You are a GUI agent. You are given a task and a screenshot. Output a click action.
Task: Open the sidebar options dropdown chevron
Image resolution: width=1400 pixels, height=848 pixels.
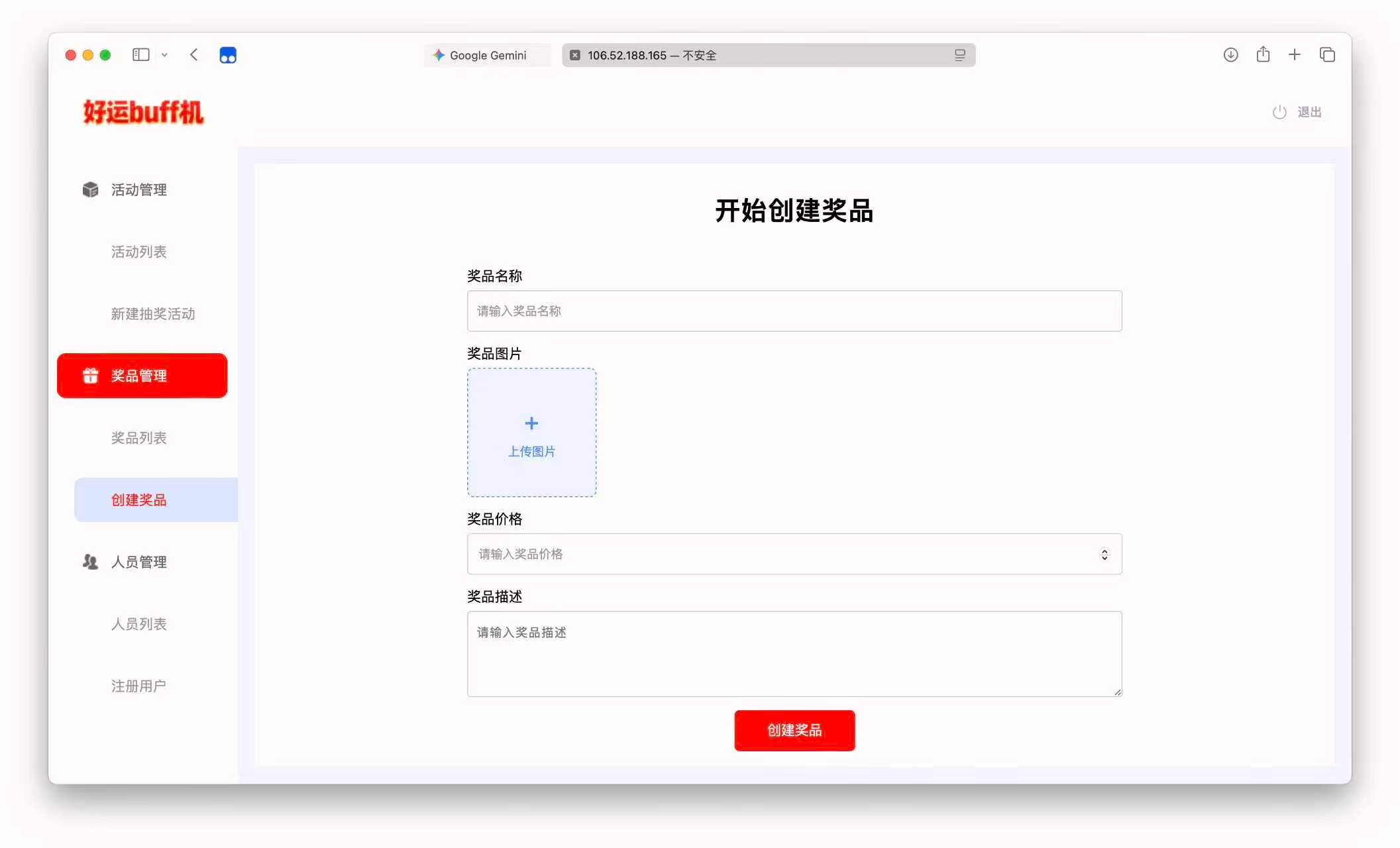[164, 56]
